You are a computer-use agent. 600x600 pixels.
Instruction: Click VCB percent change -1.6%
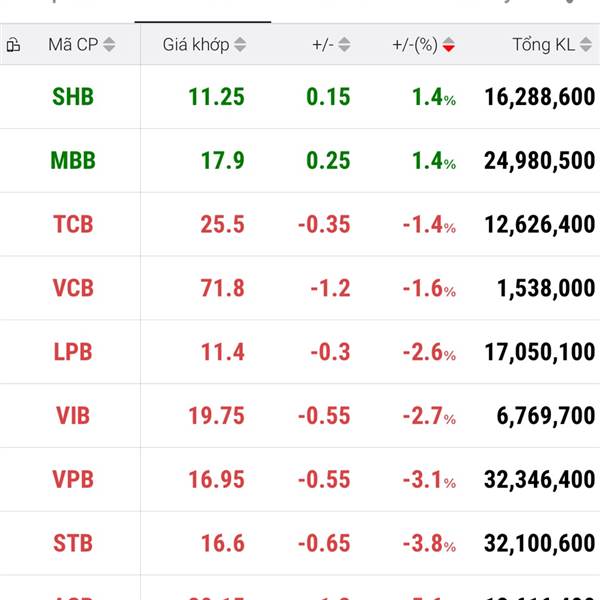tap(429, 288)
